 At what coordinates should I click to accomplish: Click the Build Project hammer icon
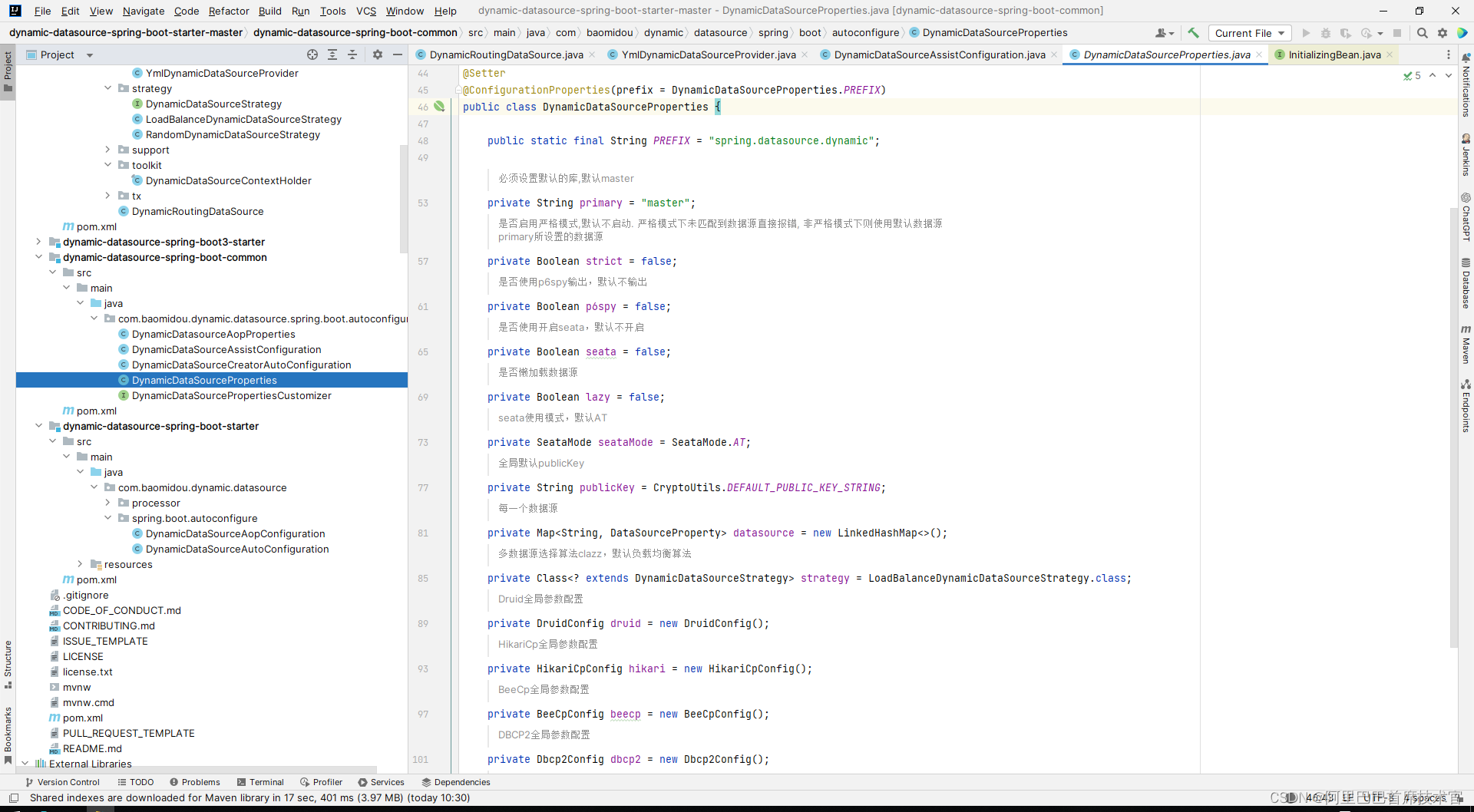pos(1193,33)
